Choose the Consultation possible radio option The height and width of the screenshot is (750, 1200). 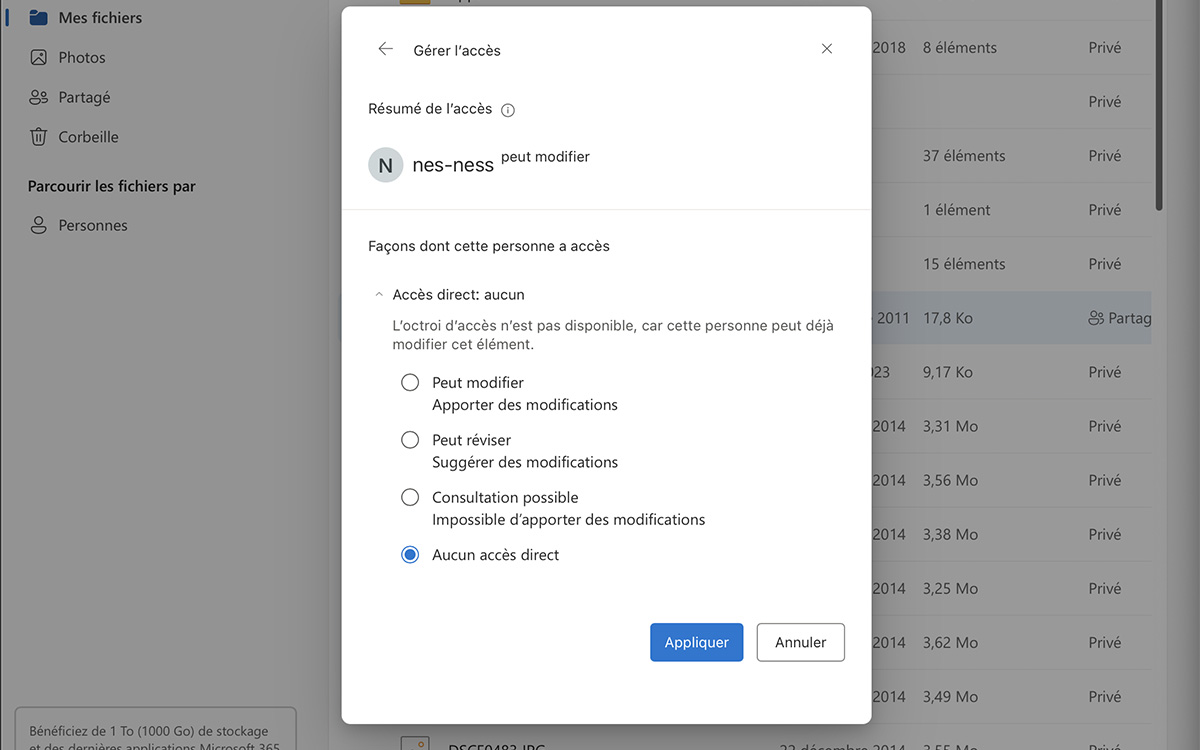click(x=410, y=497)
